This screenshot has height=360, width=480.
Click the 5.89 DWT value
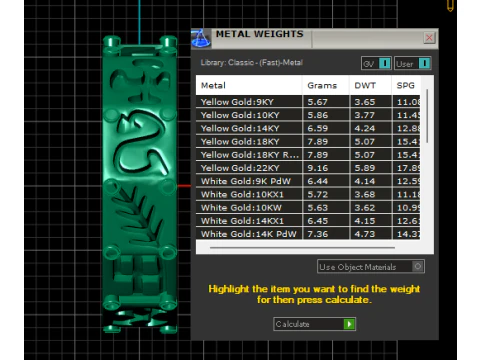[x=365, y=168]
